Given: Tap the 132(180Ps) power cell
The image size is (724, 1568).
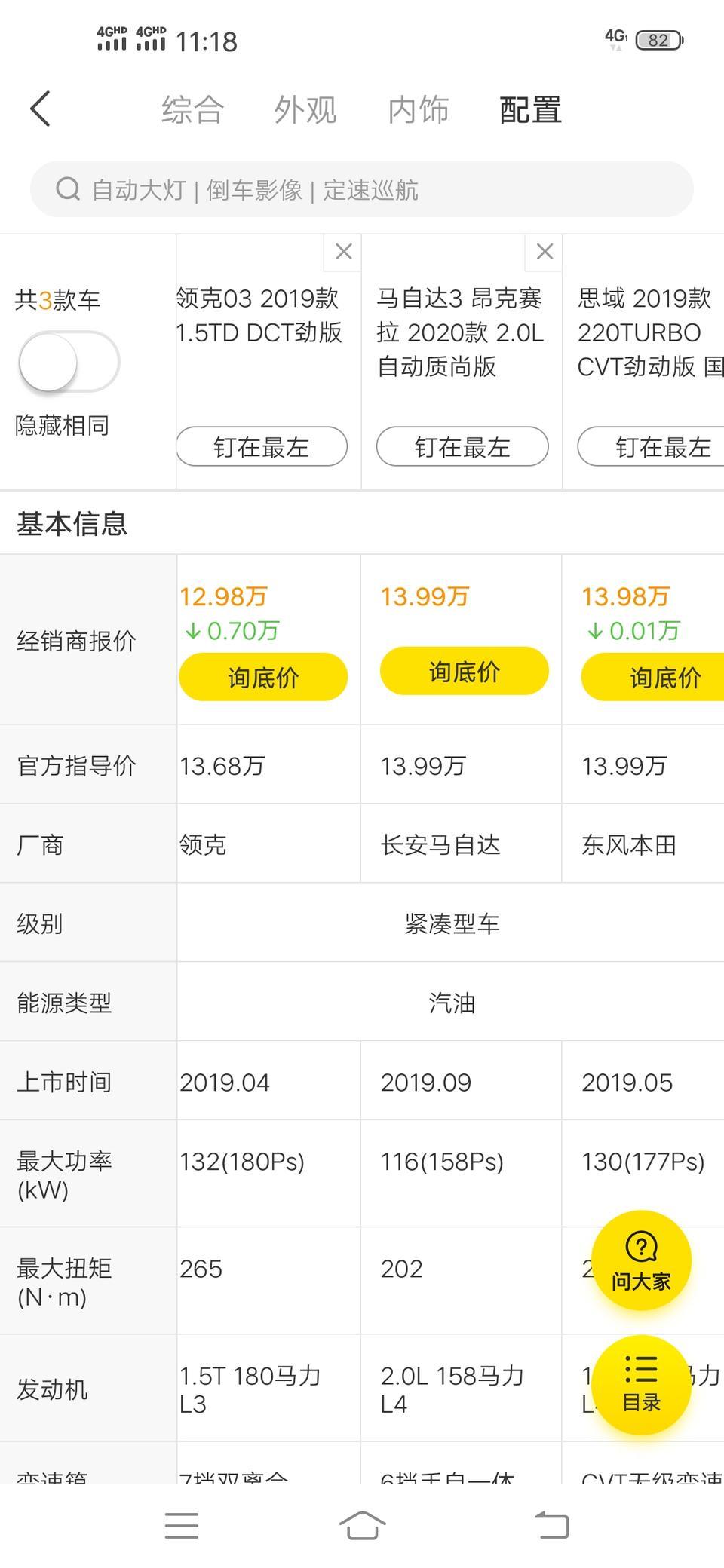Looking at the screenshot, I should (268, 1174).
